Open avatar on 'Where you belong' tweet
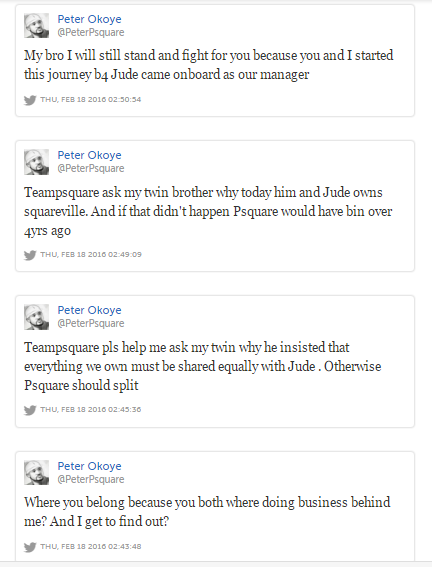 (37, 472)
